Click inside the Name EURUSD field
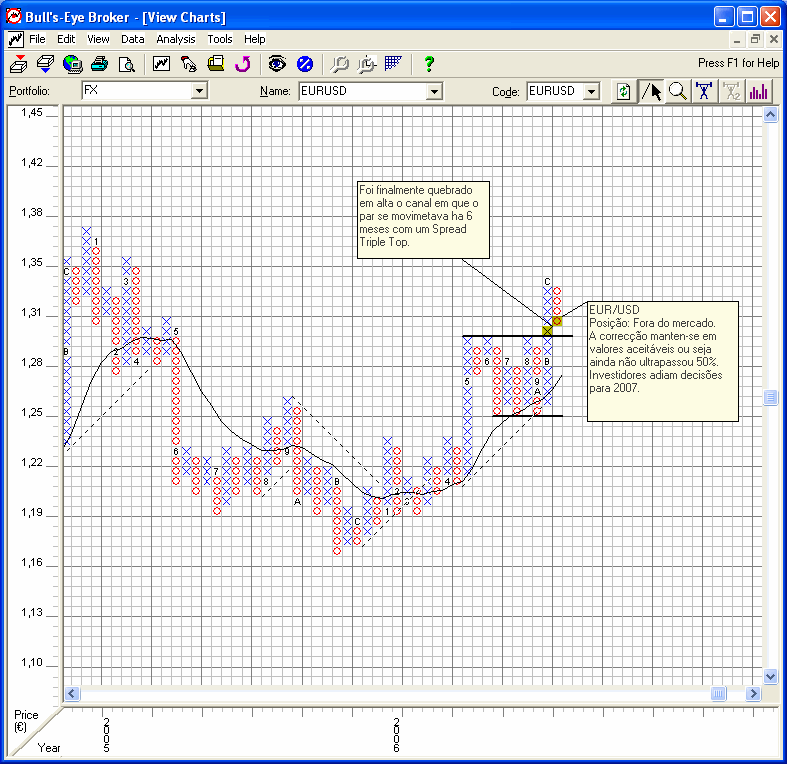The width and height of the screenshot is (787, 764). point(363,91)
